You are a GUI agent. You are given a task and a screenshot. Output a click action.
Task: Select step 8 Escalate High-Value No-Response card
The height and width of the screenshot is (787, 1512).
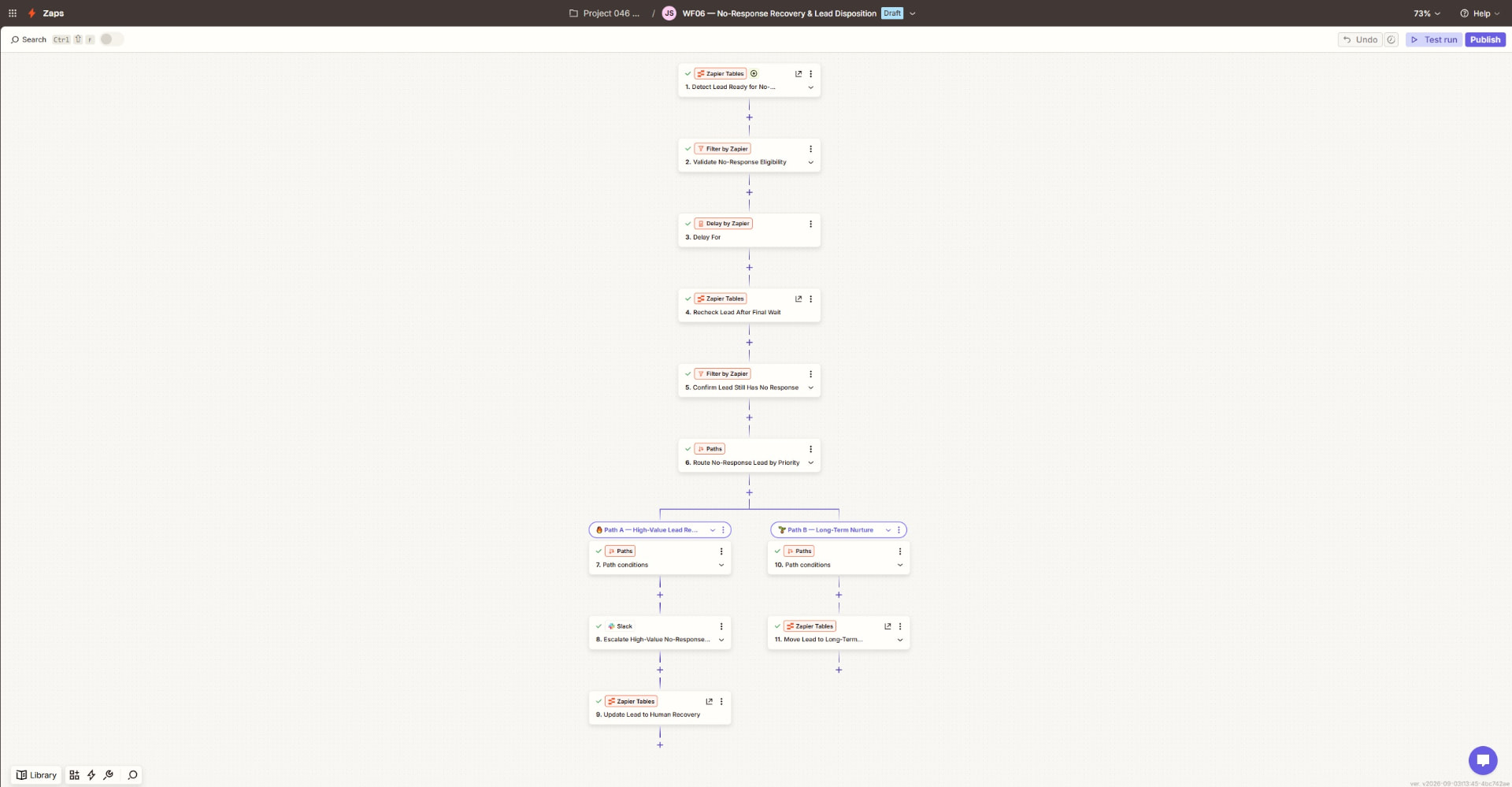660,633
